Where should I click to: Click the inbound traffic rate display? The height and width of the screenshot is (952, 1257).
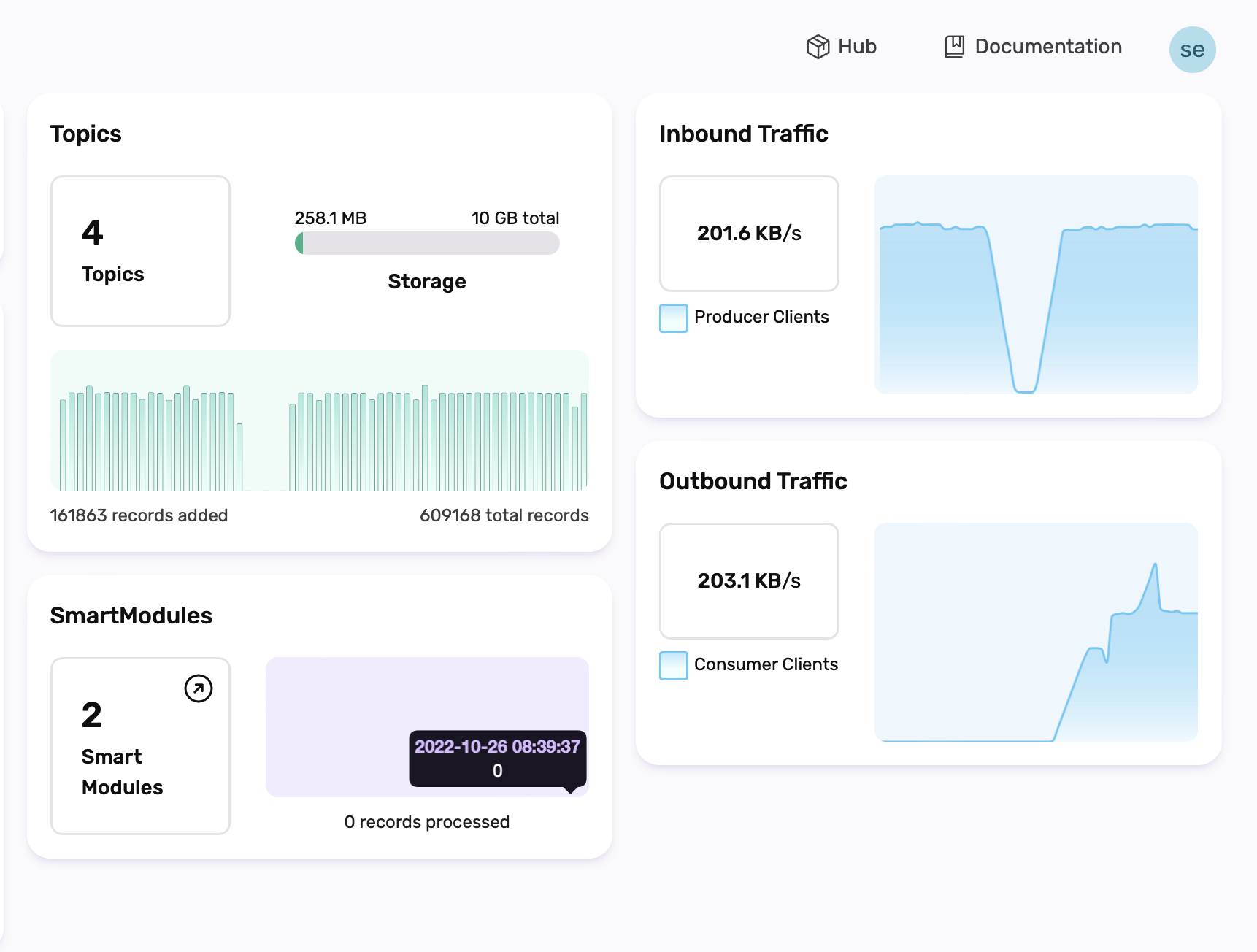749,233
